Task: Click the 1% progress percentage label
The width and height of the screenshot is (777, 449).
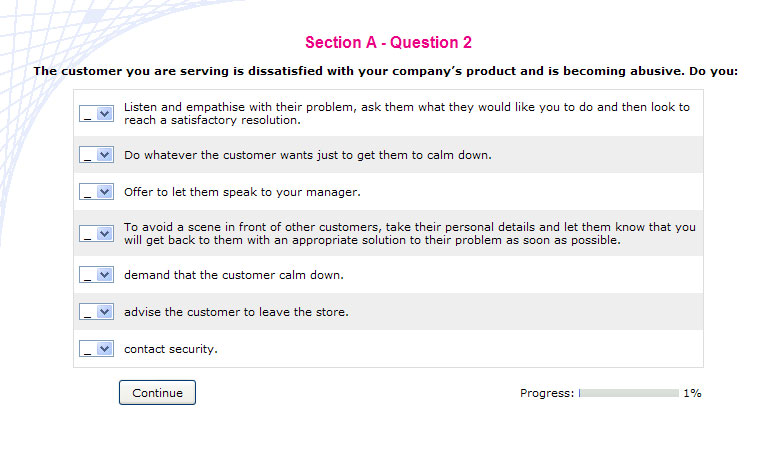Action: point(692,393)
